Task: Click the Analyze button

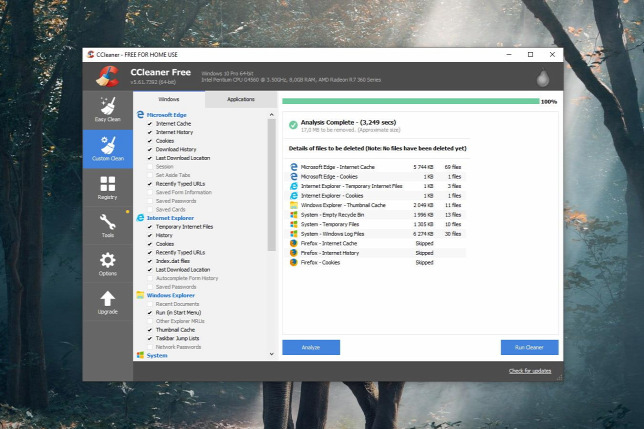Action: pyautogui.click(x=311, y=347)
